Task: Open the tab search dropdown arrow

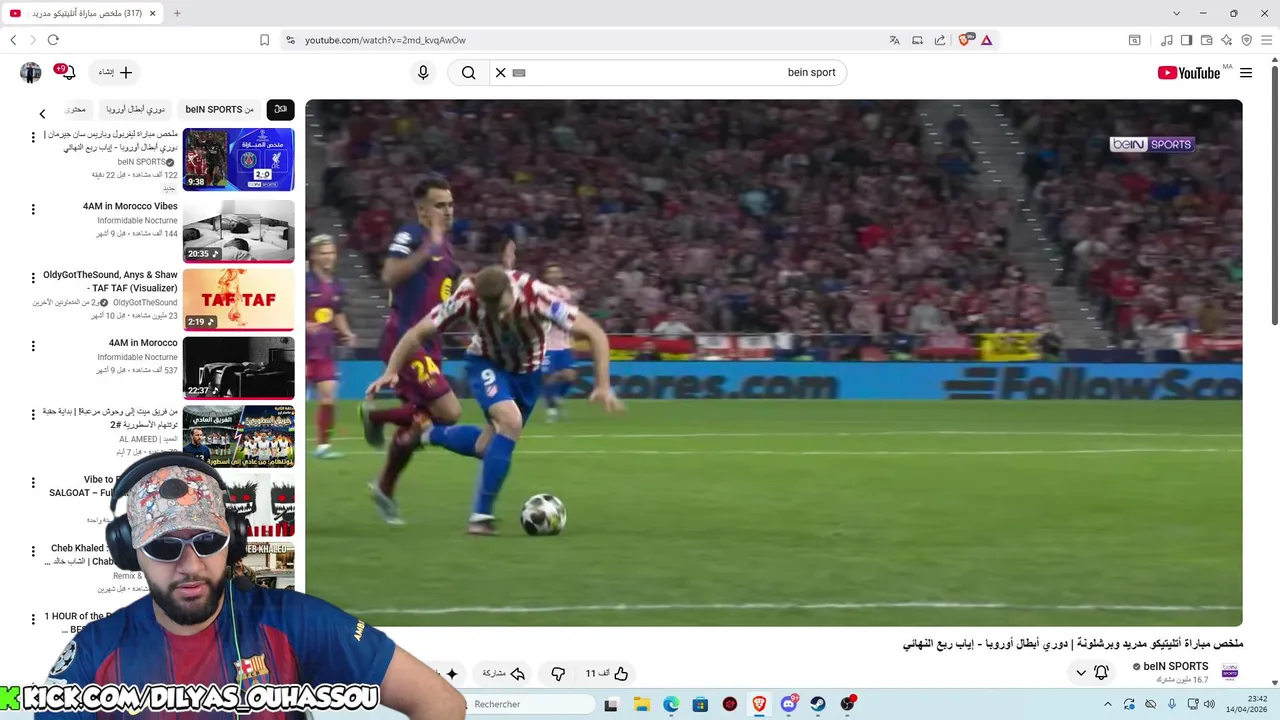Action: (x=1176, y=13)
